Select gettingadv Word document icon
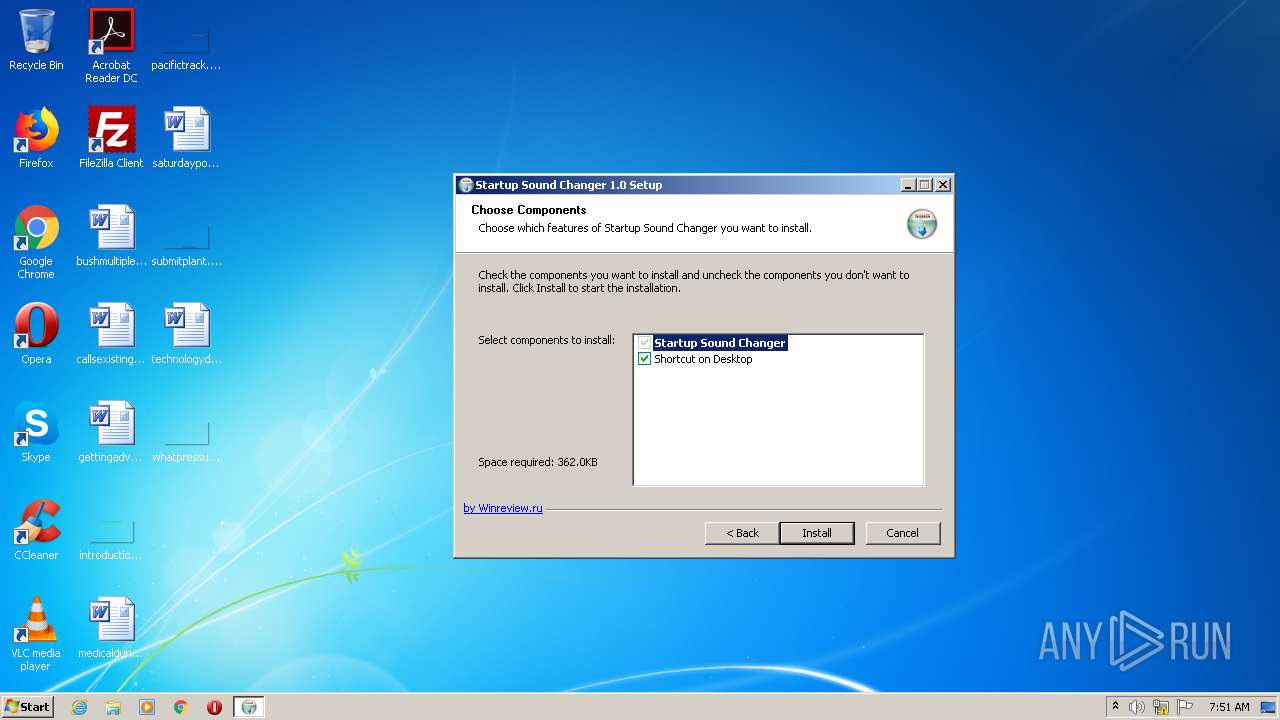Viewport: 1280px width, 720px height. click(111, 432)
